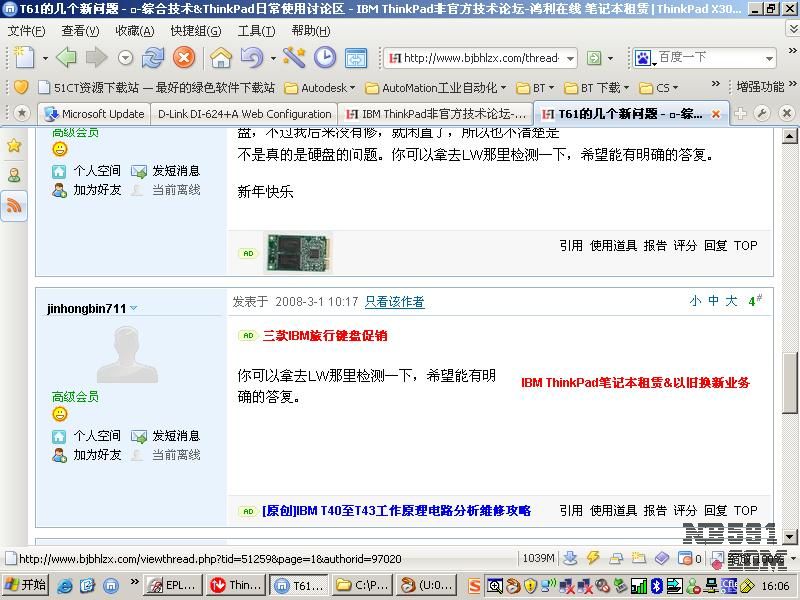Expand the address bar URL dropdown
This screenshot has width=800, height=600.
tap(569, 58)
